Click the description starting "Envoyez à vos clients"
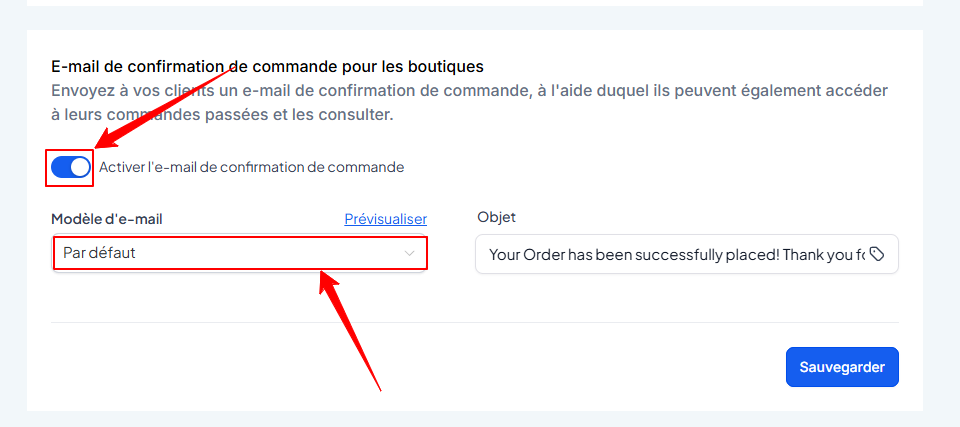The image size is (960, 427). coord(470,102)
